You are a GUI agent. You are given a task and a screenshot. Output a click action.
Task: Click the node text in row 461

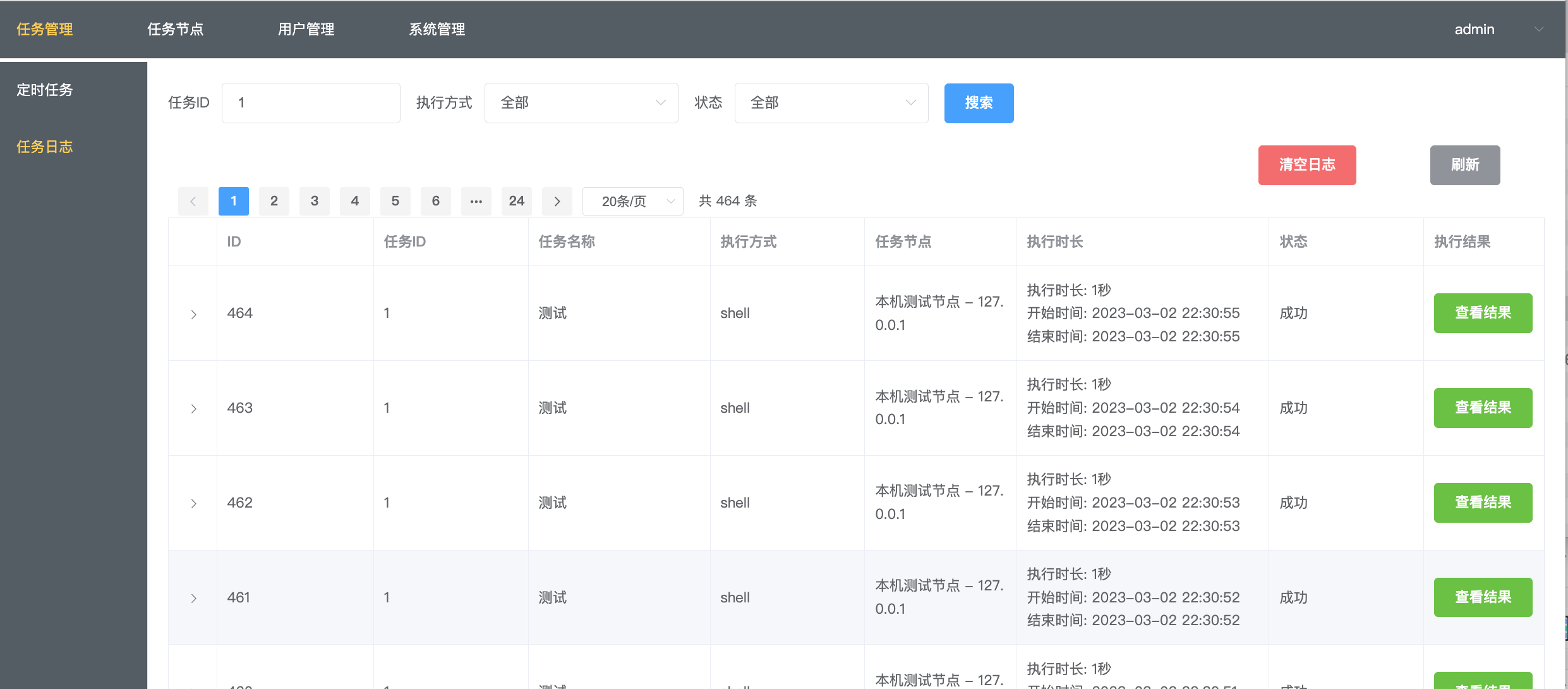pyautogui.click(x=939, y=597)
